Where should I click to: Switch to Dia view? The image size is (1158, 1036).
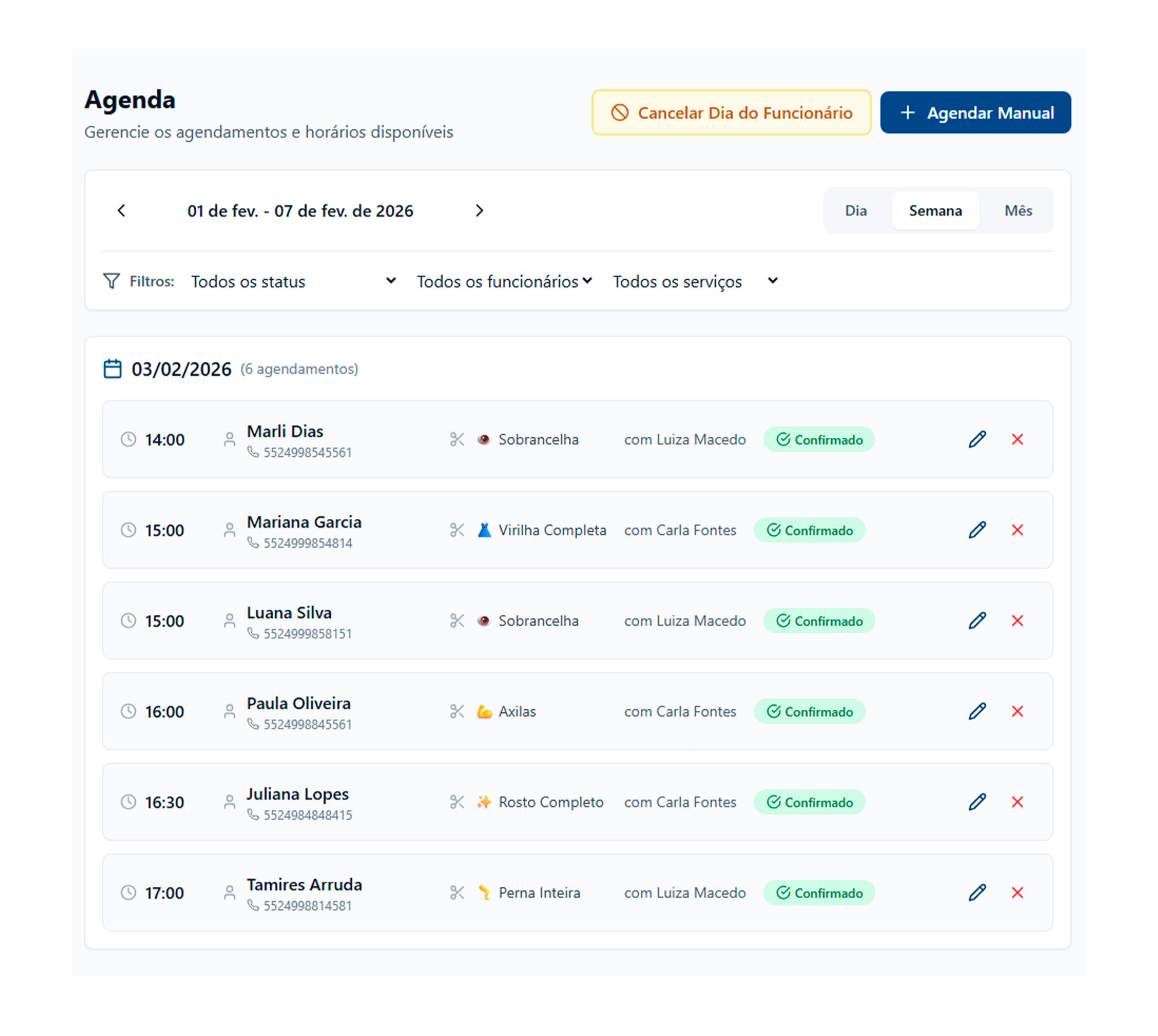[x=855, y=211]
